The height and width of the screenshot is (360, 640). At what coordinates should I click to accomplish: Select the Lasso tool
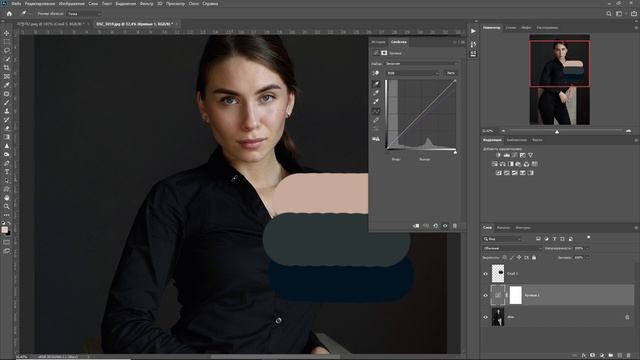point(7,50)
